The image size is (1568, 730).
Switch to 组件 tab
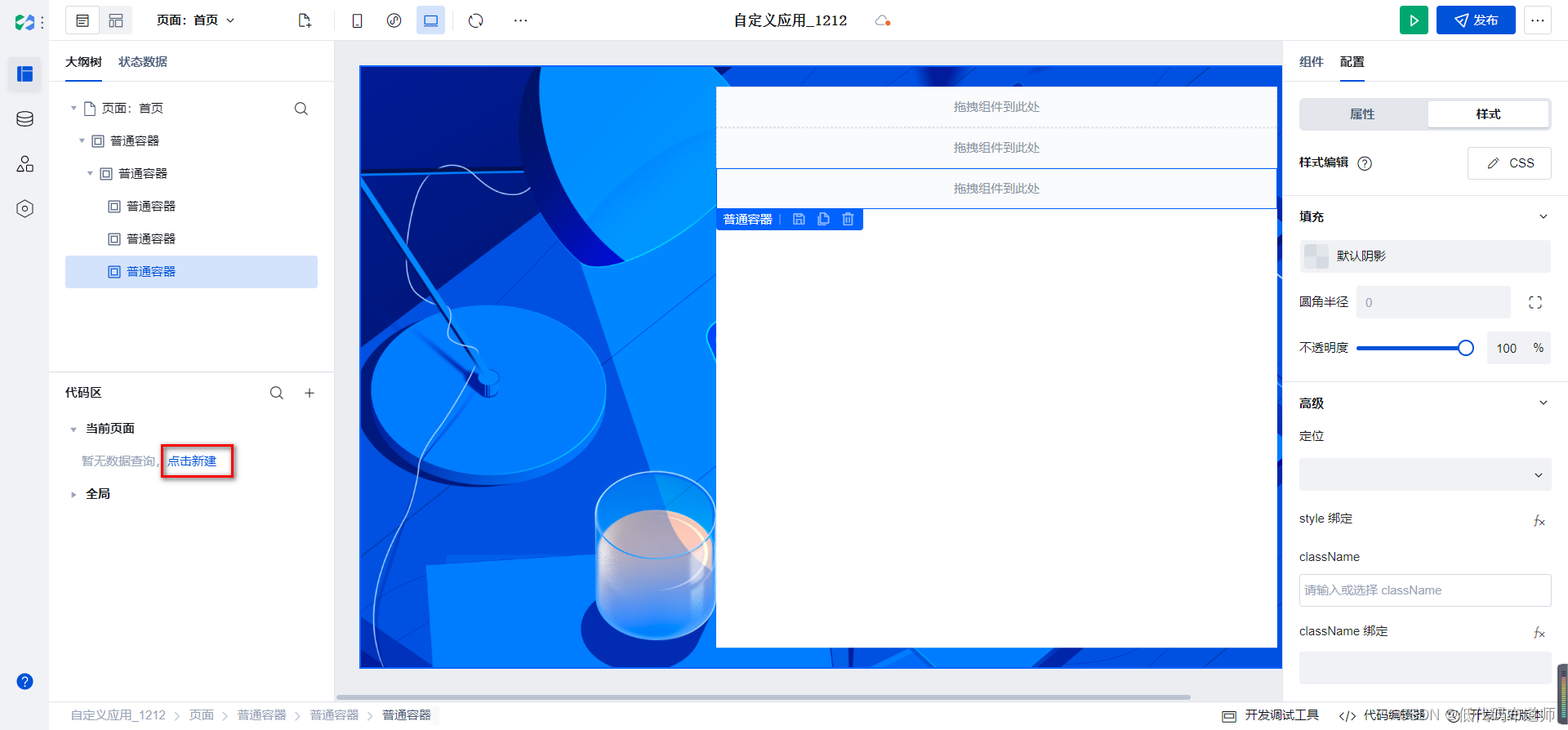(x=1312, y=62)
